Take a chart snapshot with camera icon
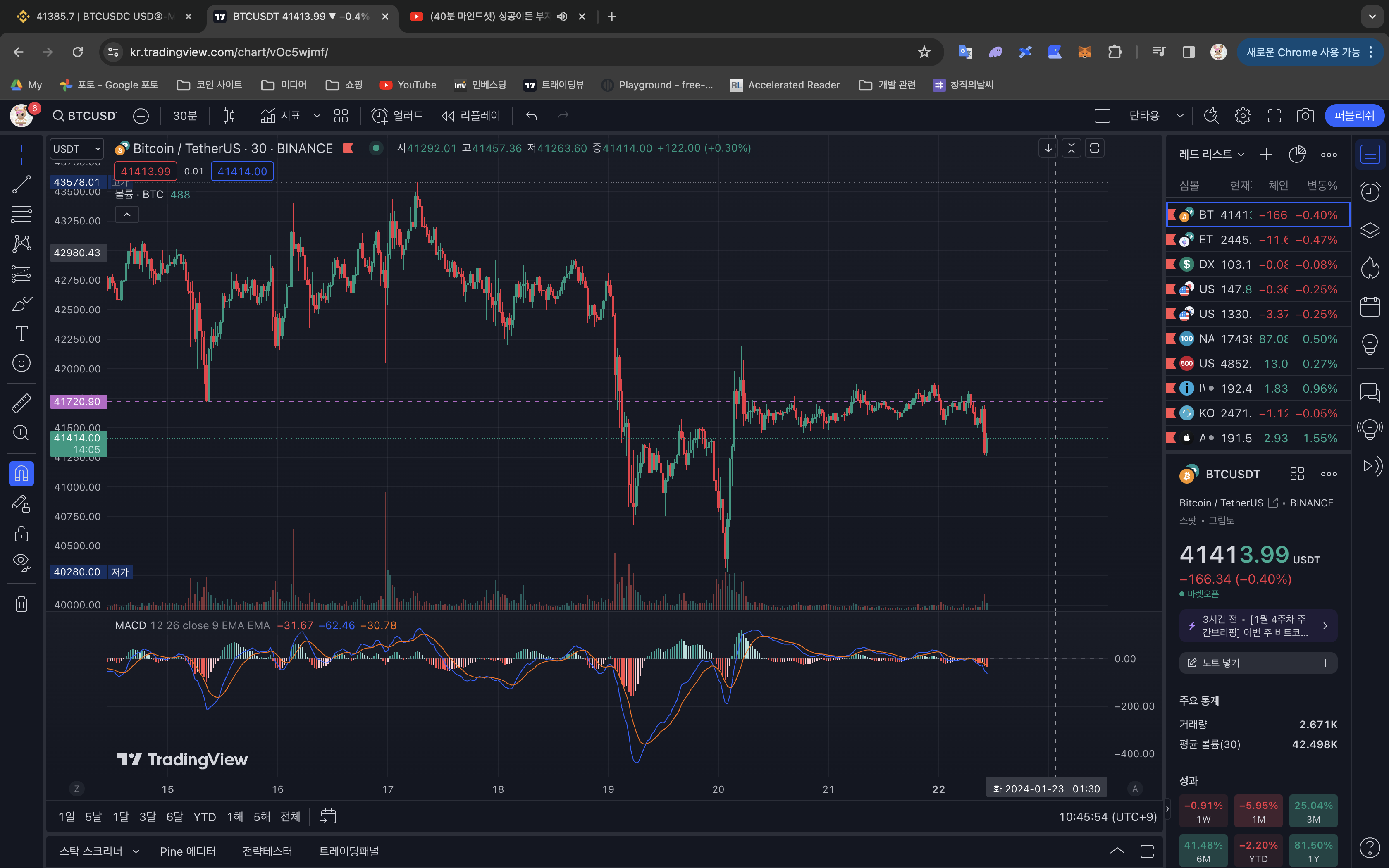The width and height of the screenshot is (1389, 868). [x=1305, y=116]
